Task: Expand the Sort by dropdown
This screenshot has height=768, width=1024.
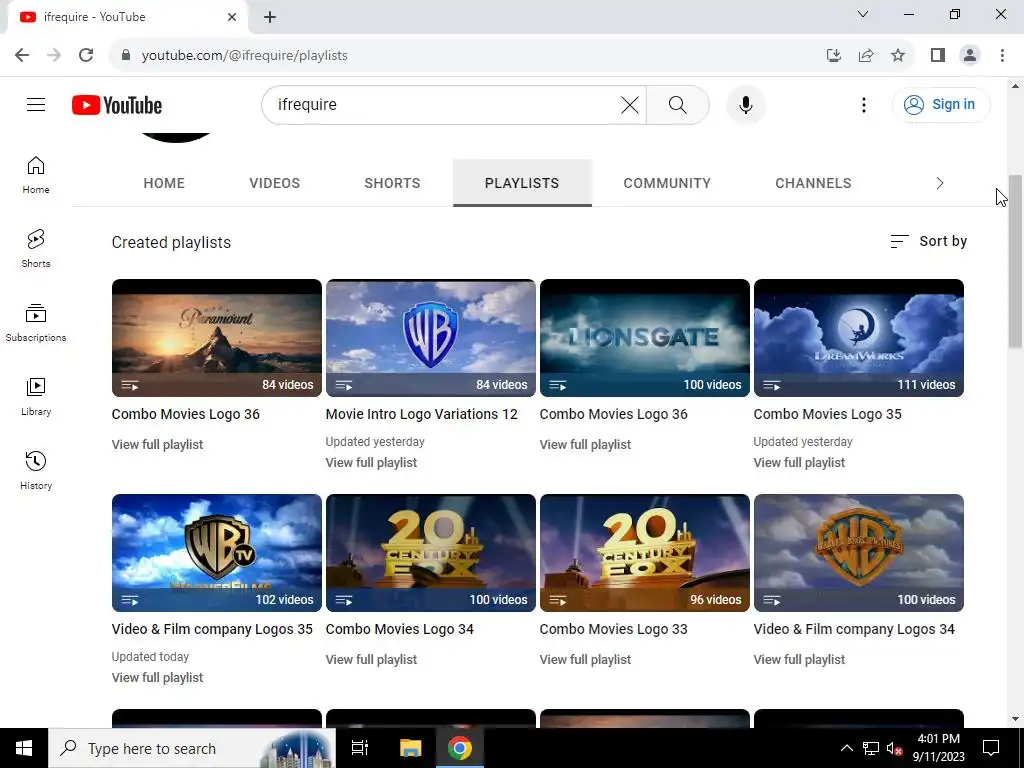Action: pos(929,242)
